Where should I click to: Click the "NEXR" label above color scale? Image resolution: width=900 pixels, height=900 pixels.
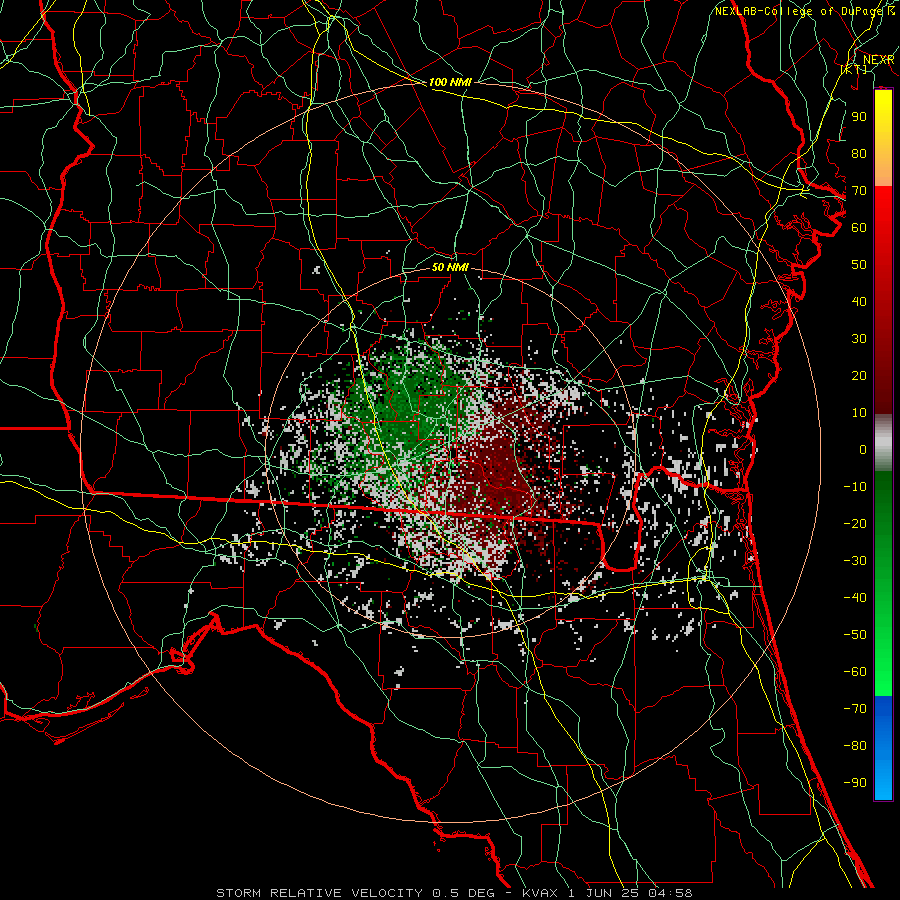pos(878,60)
